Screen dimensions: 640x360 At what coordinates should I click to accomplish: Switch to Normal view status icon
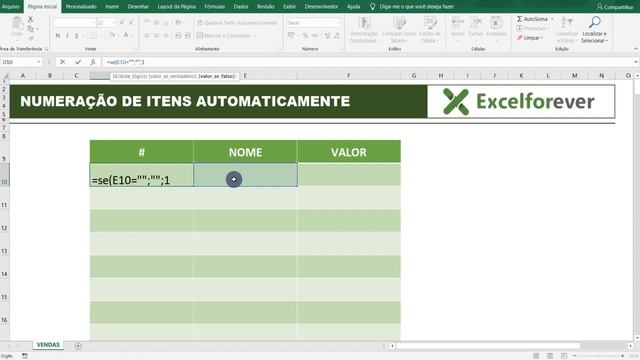[x=536, y=356]
